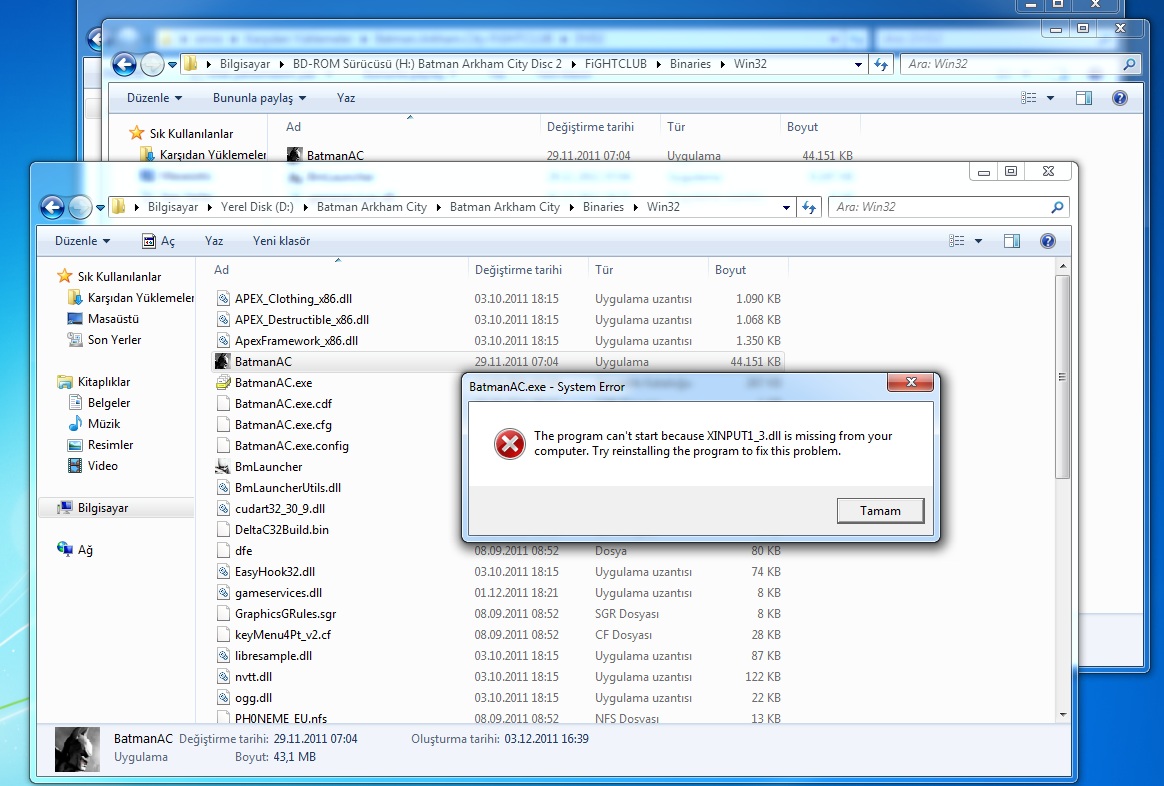Select APEX_Clothing_x86.dll file

coord(293,299)
